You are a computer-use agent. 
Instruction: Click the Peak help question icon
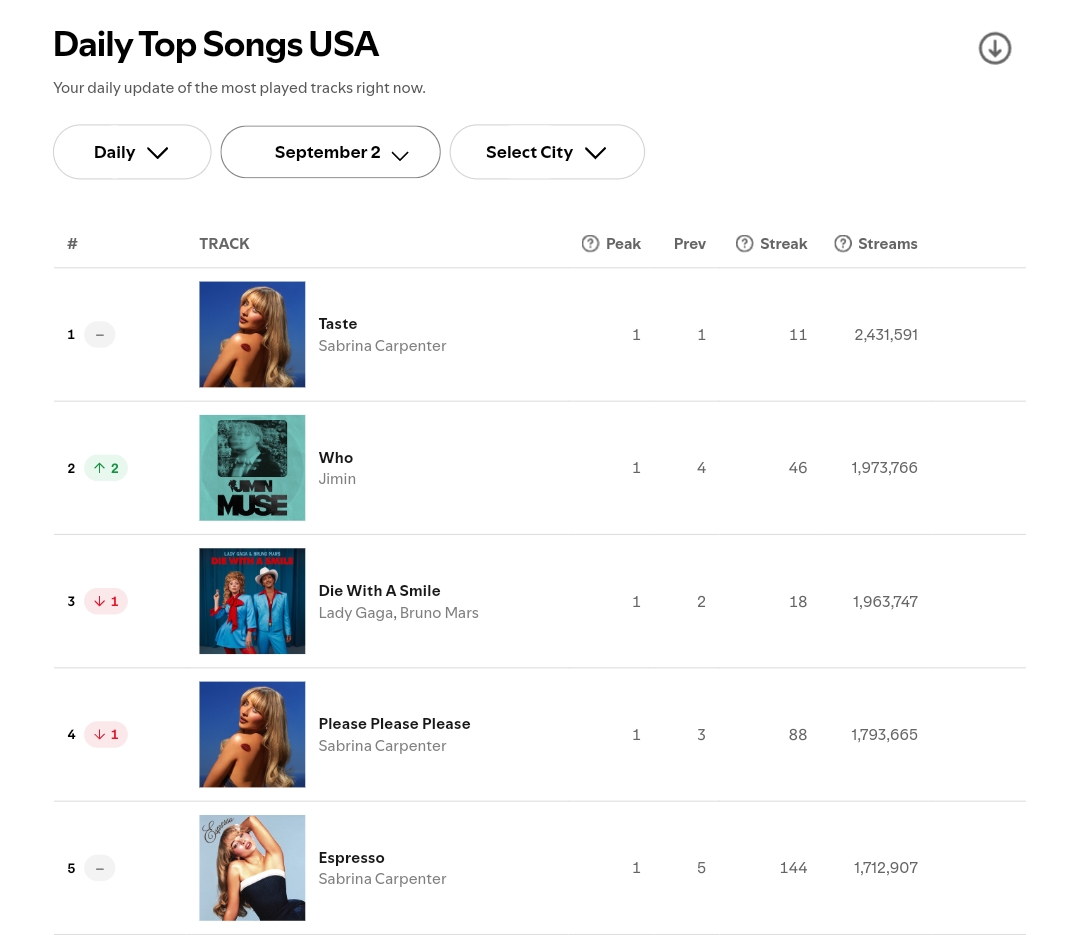click(x=590, y=243)
